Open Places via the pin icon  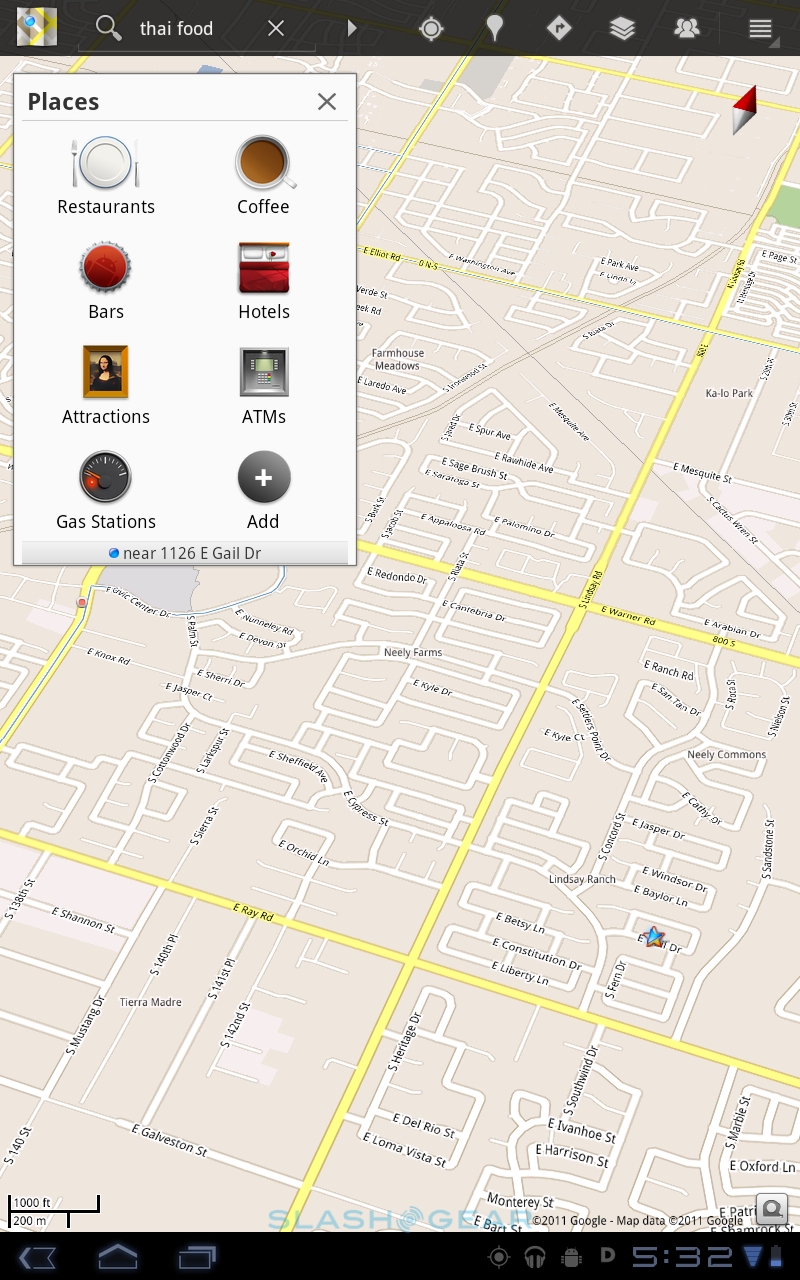[495, 28]
